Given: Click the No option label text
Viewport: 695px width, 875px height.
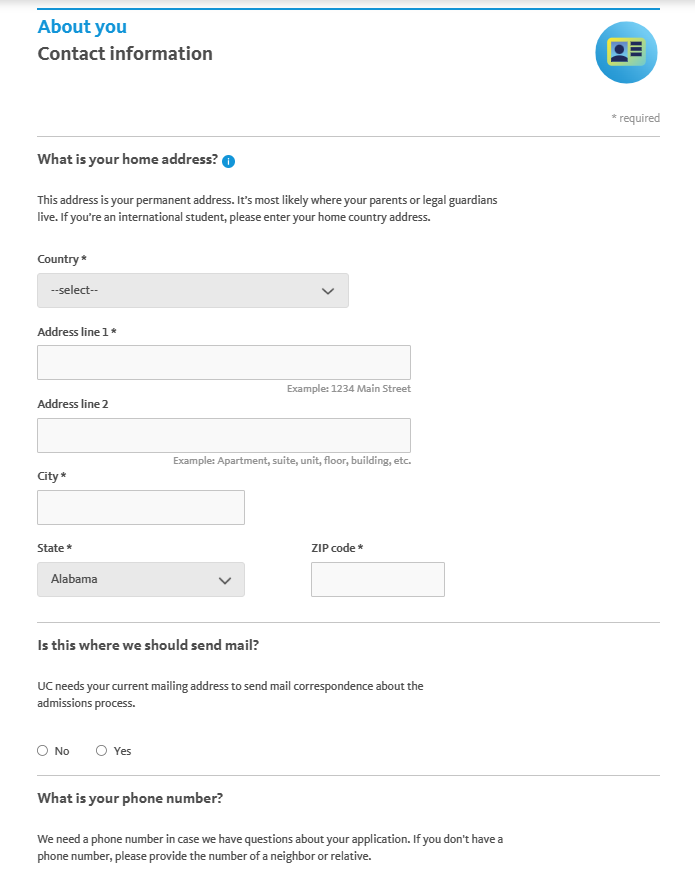Looking at the screenshot, I should (62, 751).
